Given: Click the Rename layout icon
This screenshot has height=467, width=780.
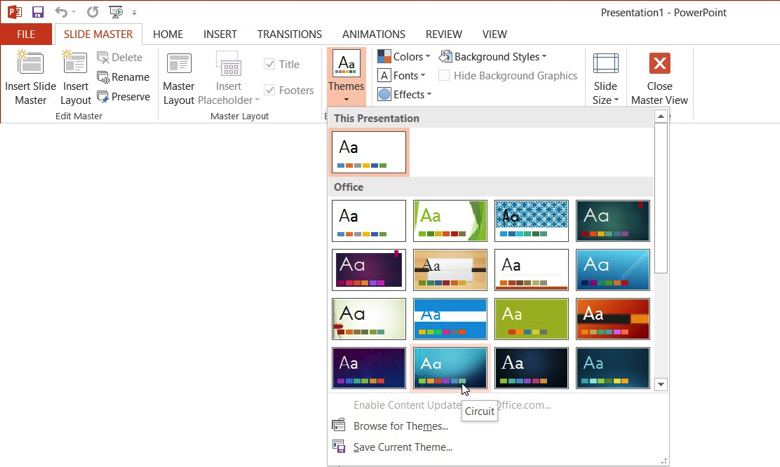Looking at the screenshot, I should (104, 77).
